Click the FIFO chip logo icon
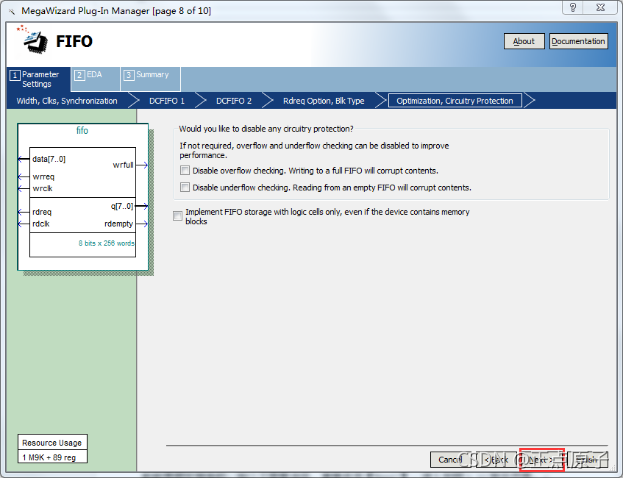The image size is (624, 478). [33, 40]
